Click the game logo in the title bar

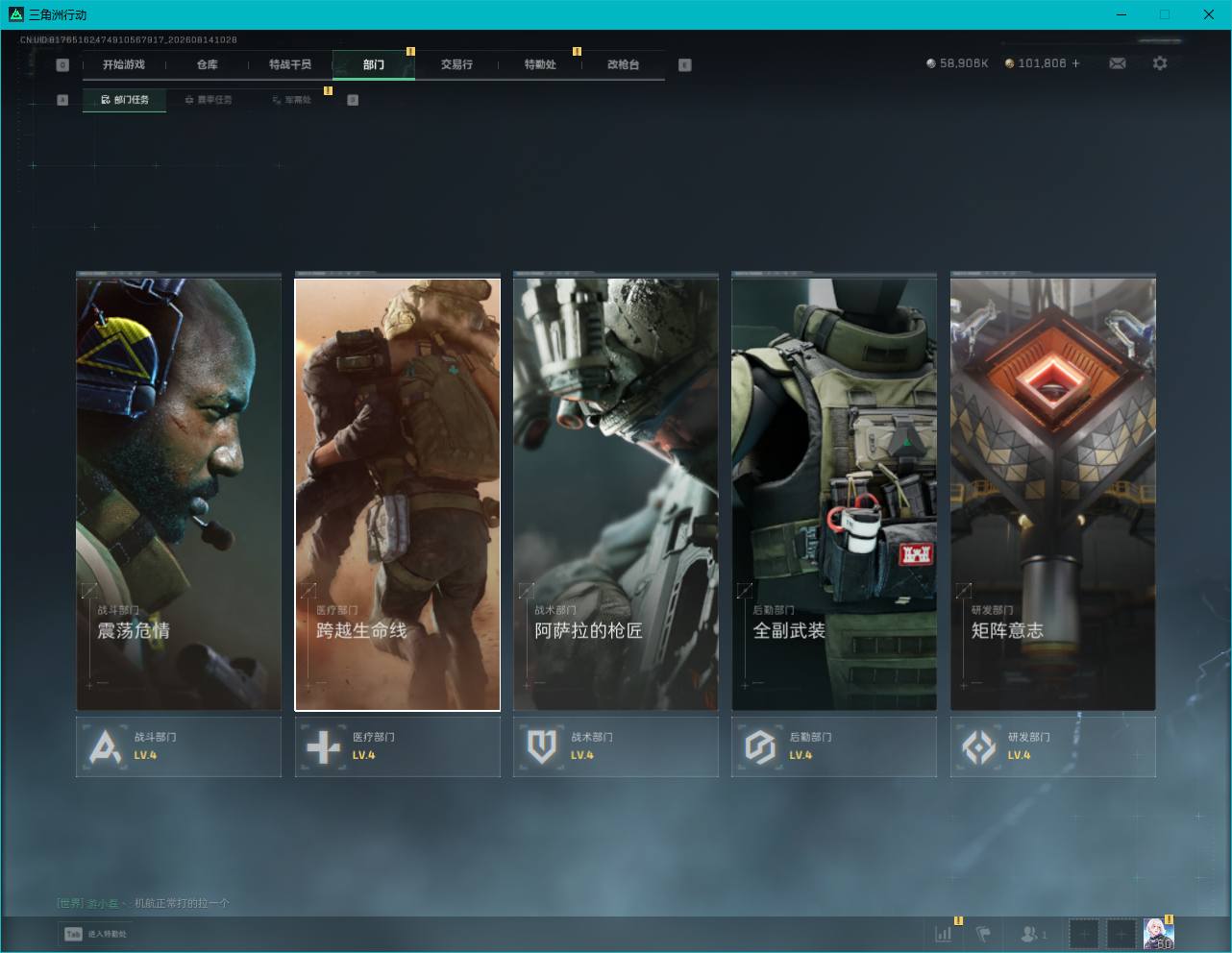pos(15,14)
